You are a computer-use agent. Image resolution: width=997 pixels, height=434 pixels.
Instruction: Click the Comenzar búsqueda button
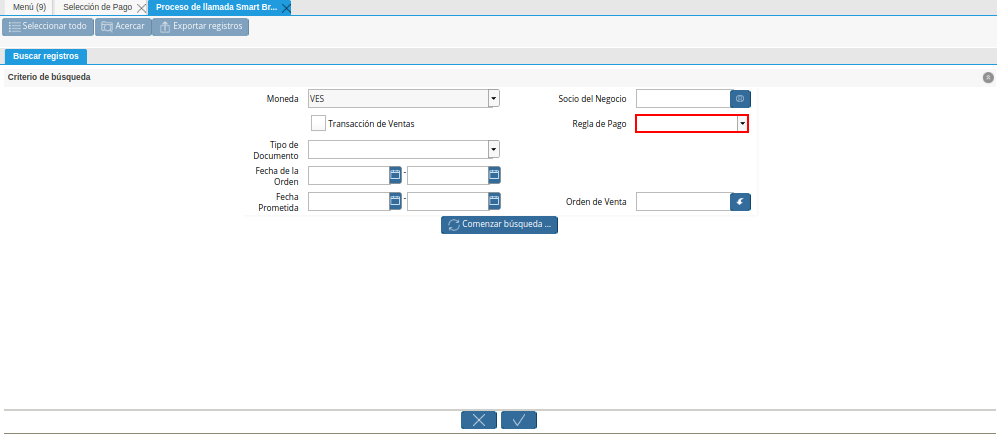click(499, 224)
